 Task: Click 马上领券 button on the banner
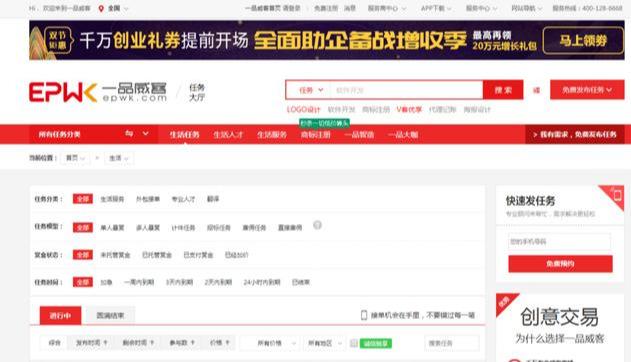pyautogui.click(x=583, y=40)
